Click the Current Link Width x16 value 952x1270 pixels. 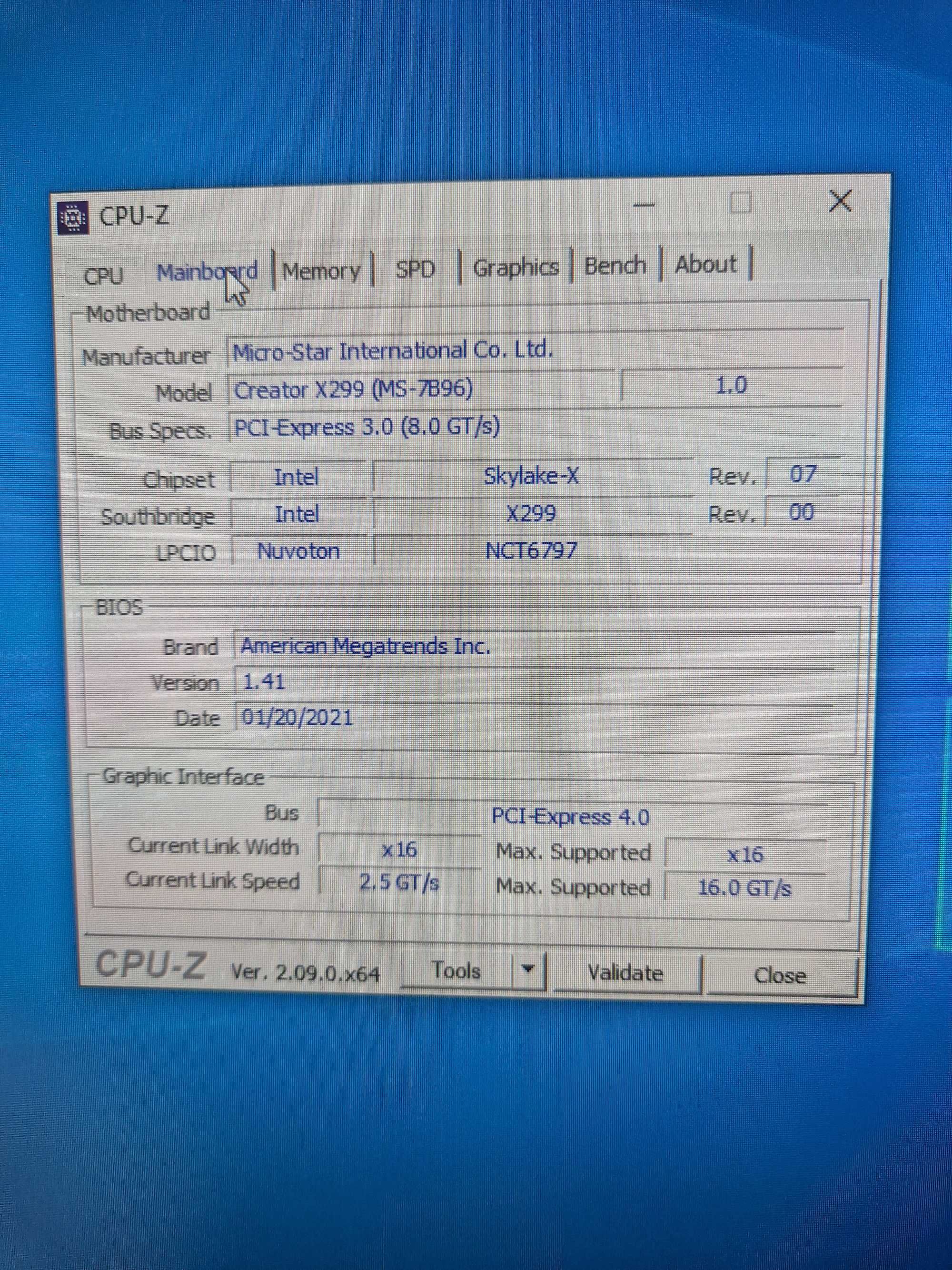click(x=399, y=850)
